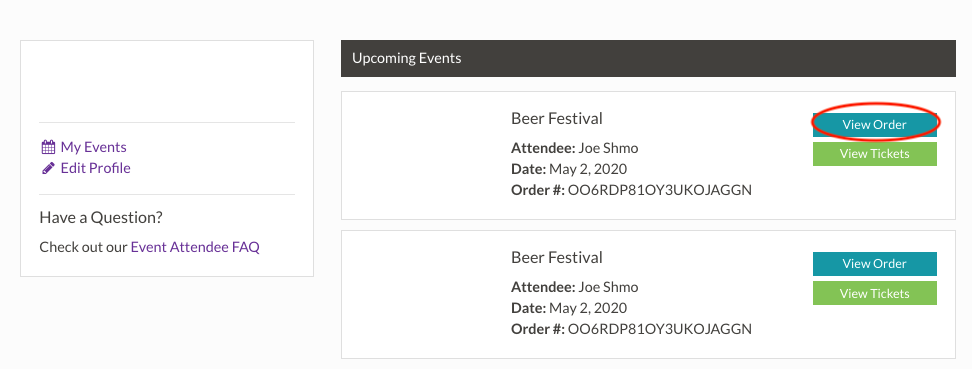972x369 pixels.
Task: Open the Event Attendee FAQ link
Action: (195, 247)
